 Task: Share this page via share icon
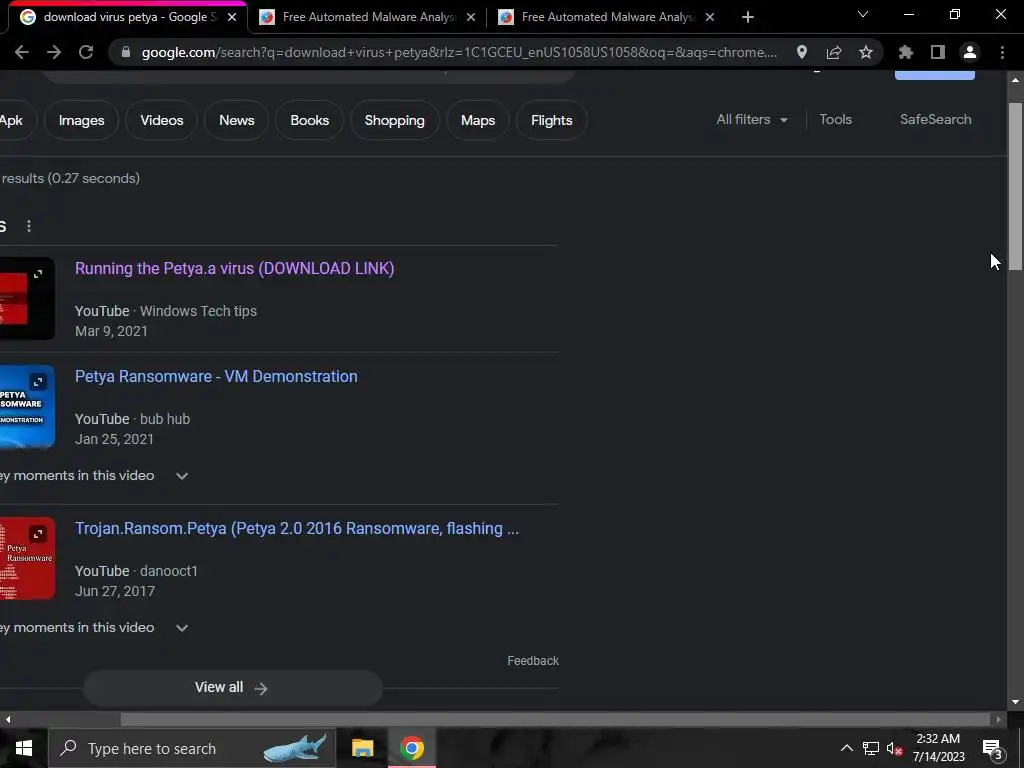pyautogui.click(x=834, y=52)
